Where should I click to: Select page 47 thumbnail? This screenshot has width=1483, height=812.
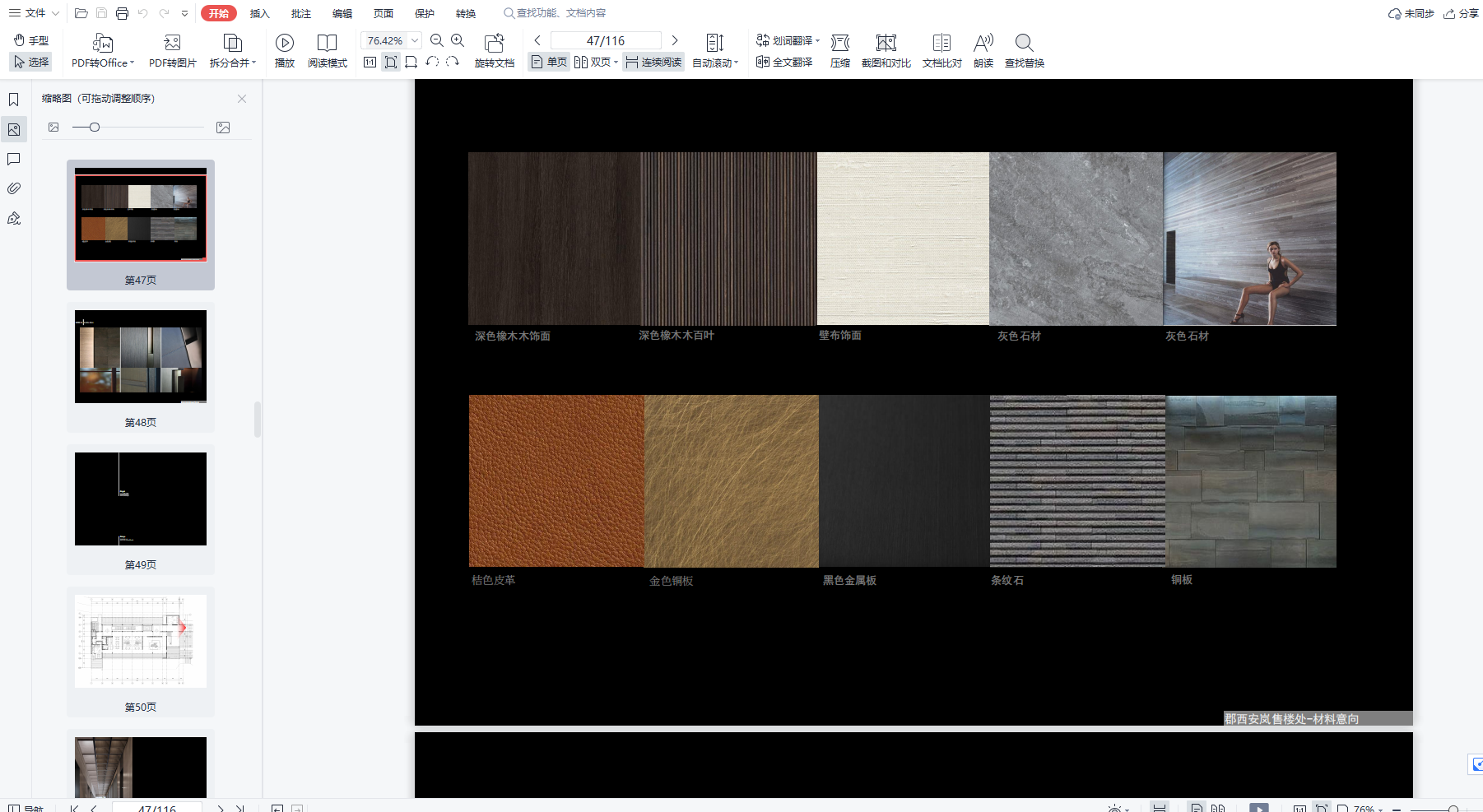[x=141, y=225]
